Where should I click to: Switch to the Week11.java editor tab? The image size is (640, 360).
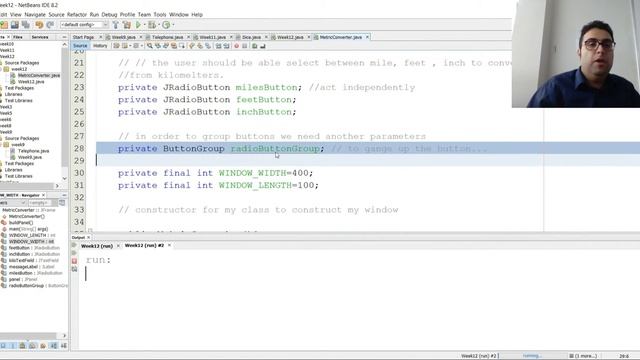coord(212,37)
